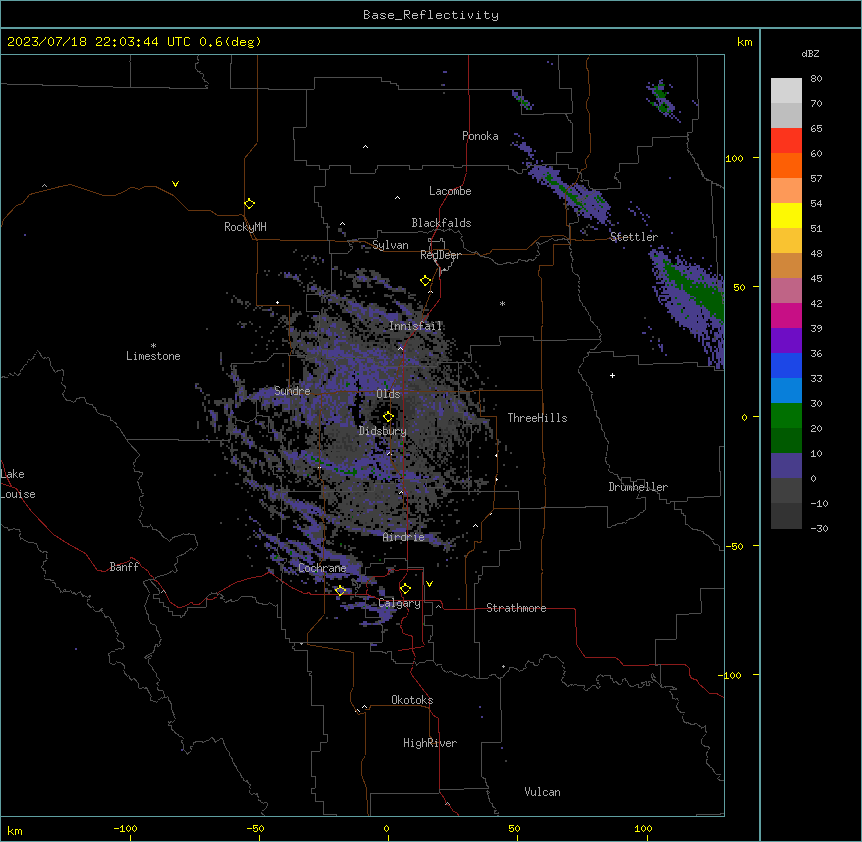Click the yellow v marker northwest of RockyMH
The image size is (862, 842).
click(175, 184)
